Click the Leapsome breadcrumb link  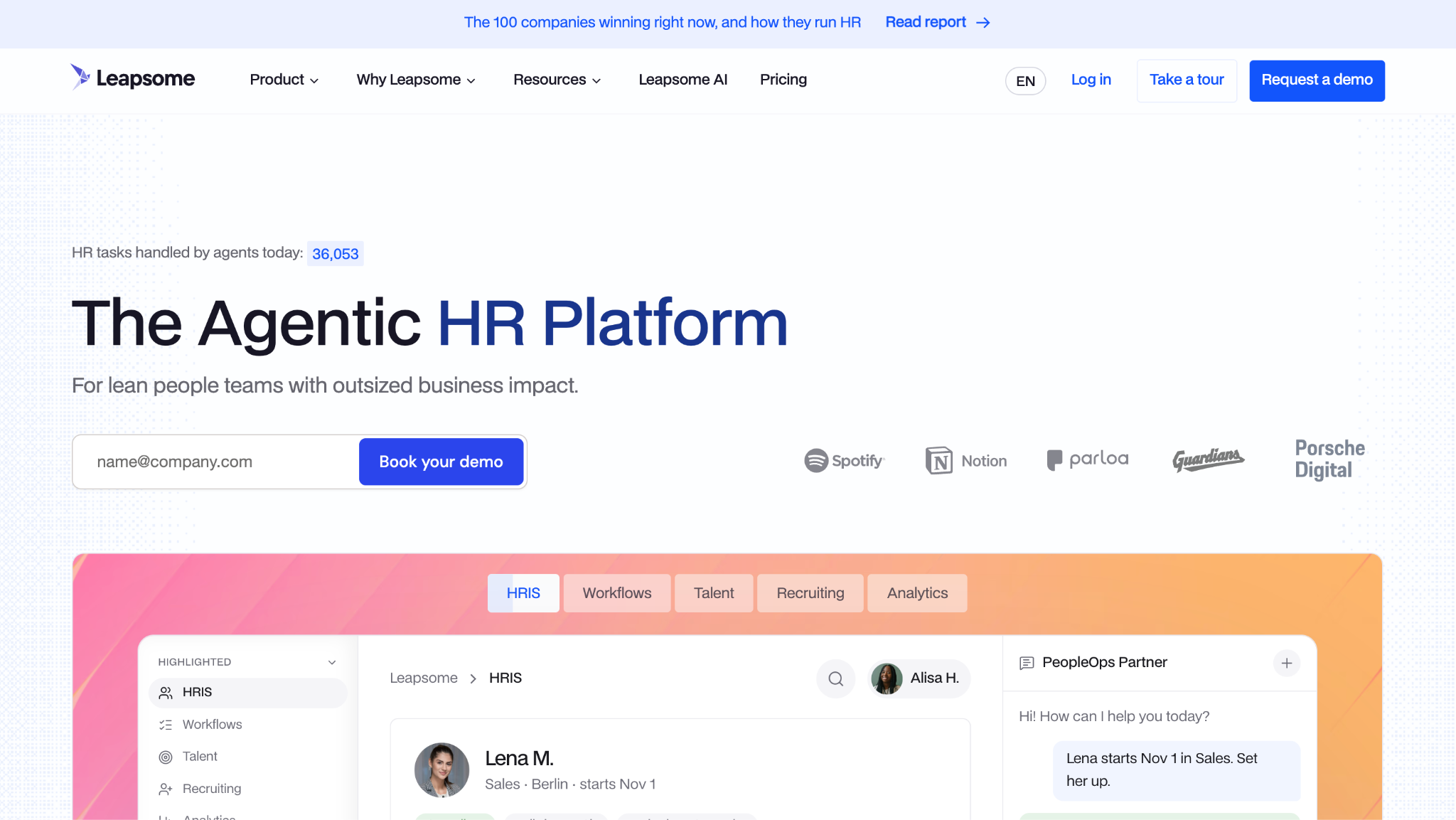pos(424,678)
